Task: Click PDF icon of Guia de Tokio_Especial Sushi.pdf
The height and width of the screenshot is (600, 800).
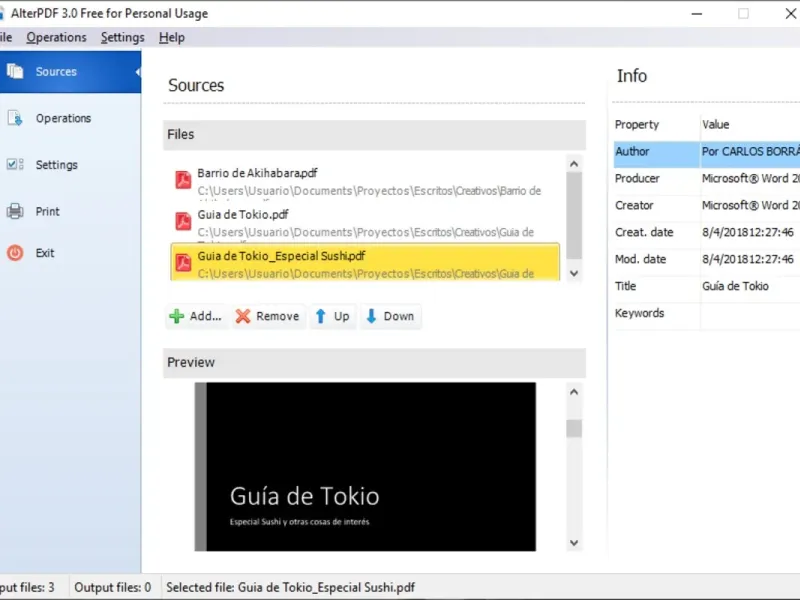Action: pos(183,262)
